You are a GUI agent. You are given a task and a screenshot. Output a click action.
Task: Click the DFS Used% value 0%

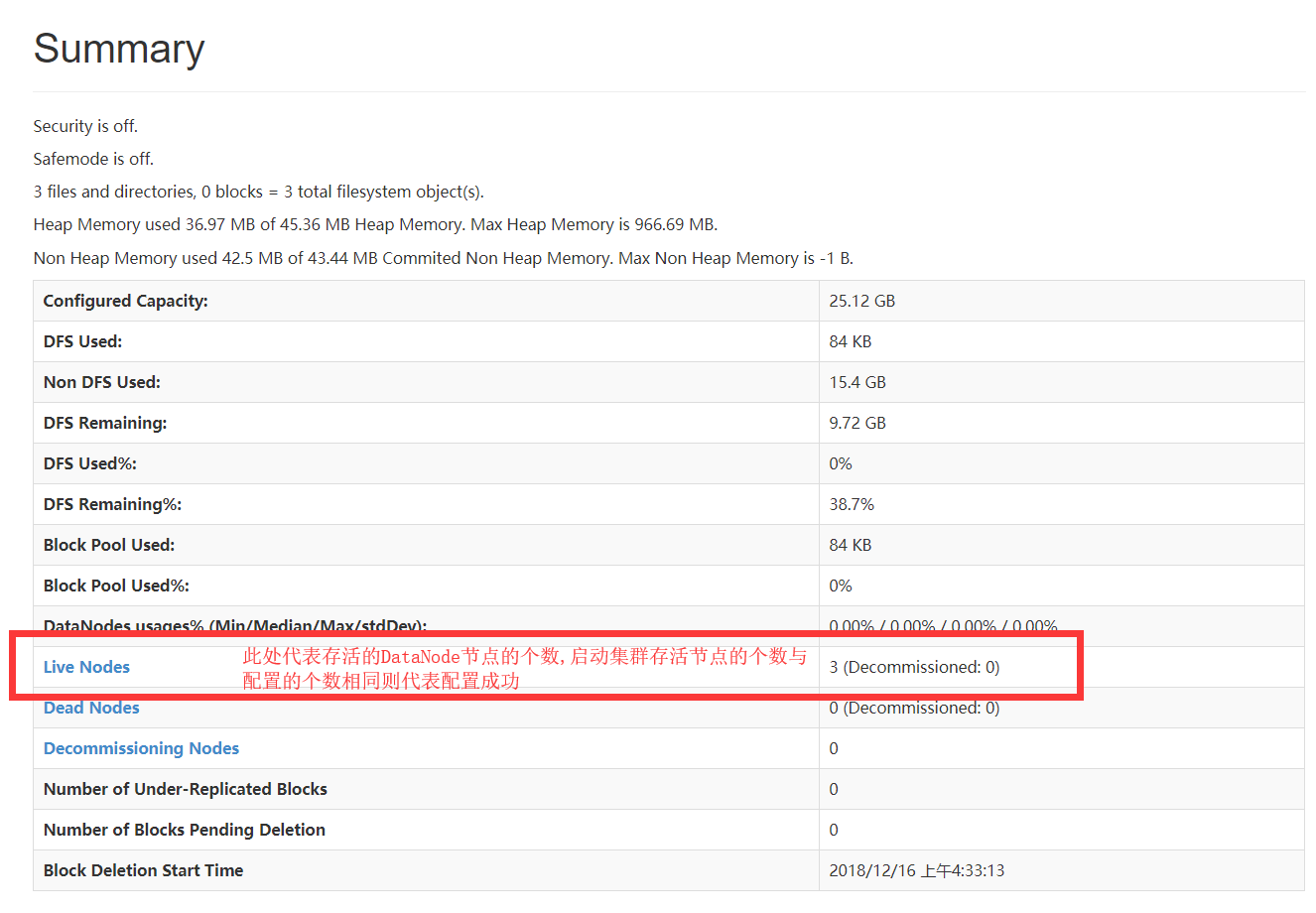click(841, 463)
